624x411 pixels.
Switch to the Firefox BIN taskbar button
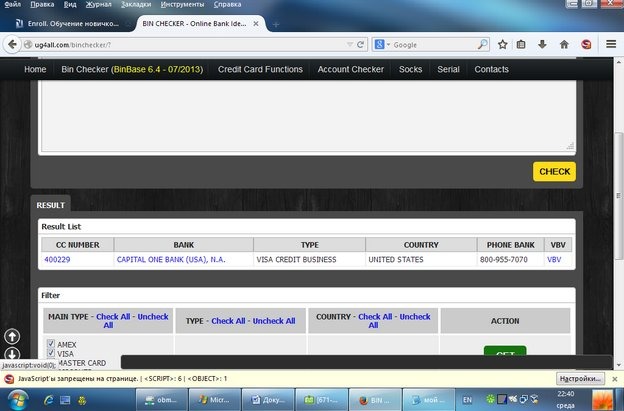tap(375, 400)
